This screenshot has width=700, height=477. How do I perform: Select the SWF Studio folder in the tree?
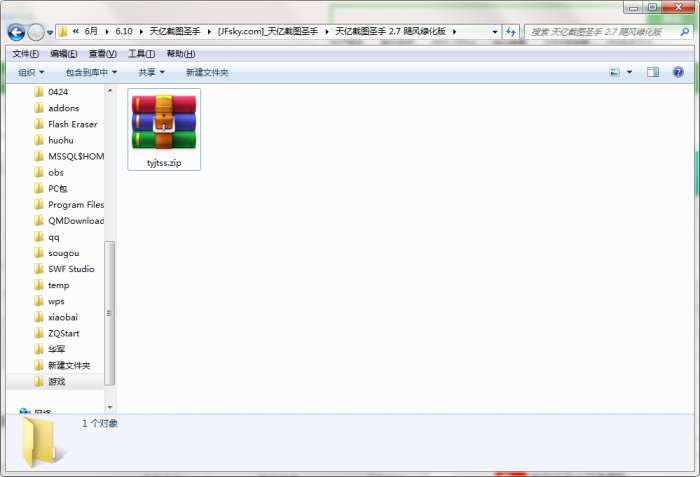[x=71, y=269]
